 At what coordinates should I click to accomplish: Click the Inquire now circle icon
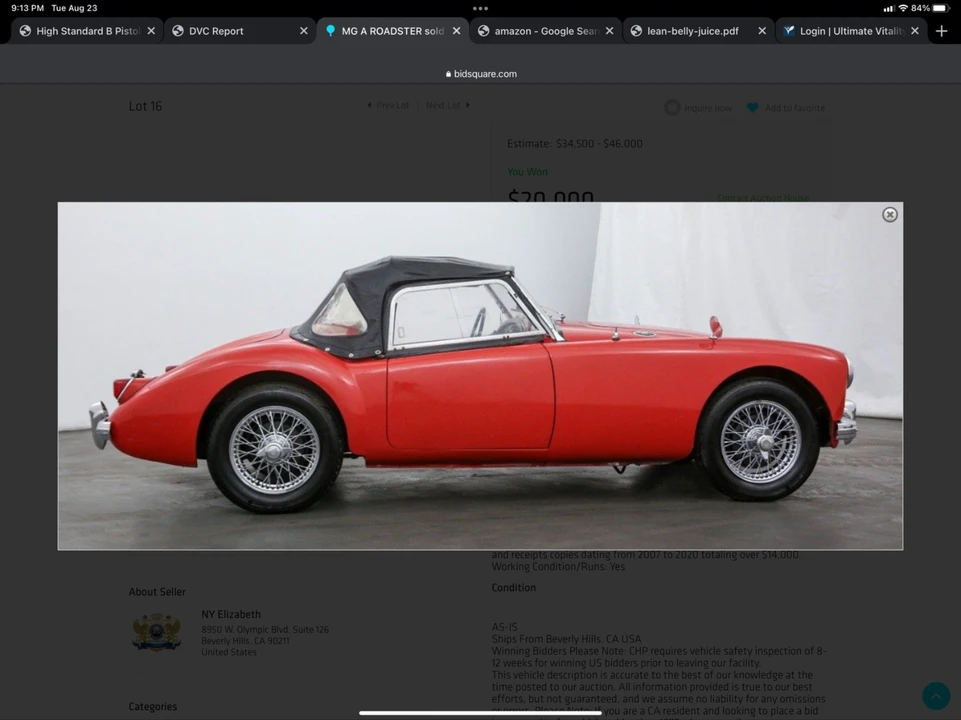point(672,108)
